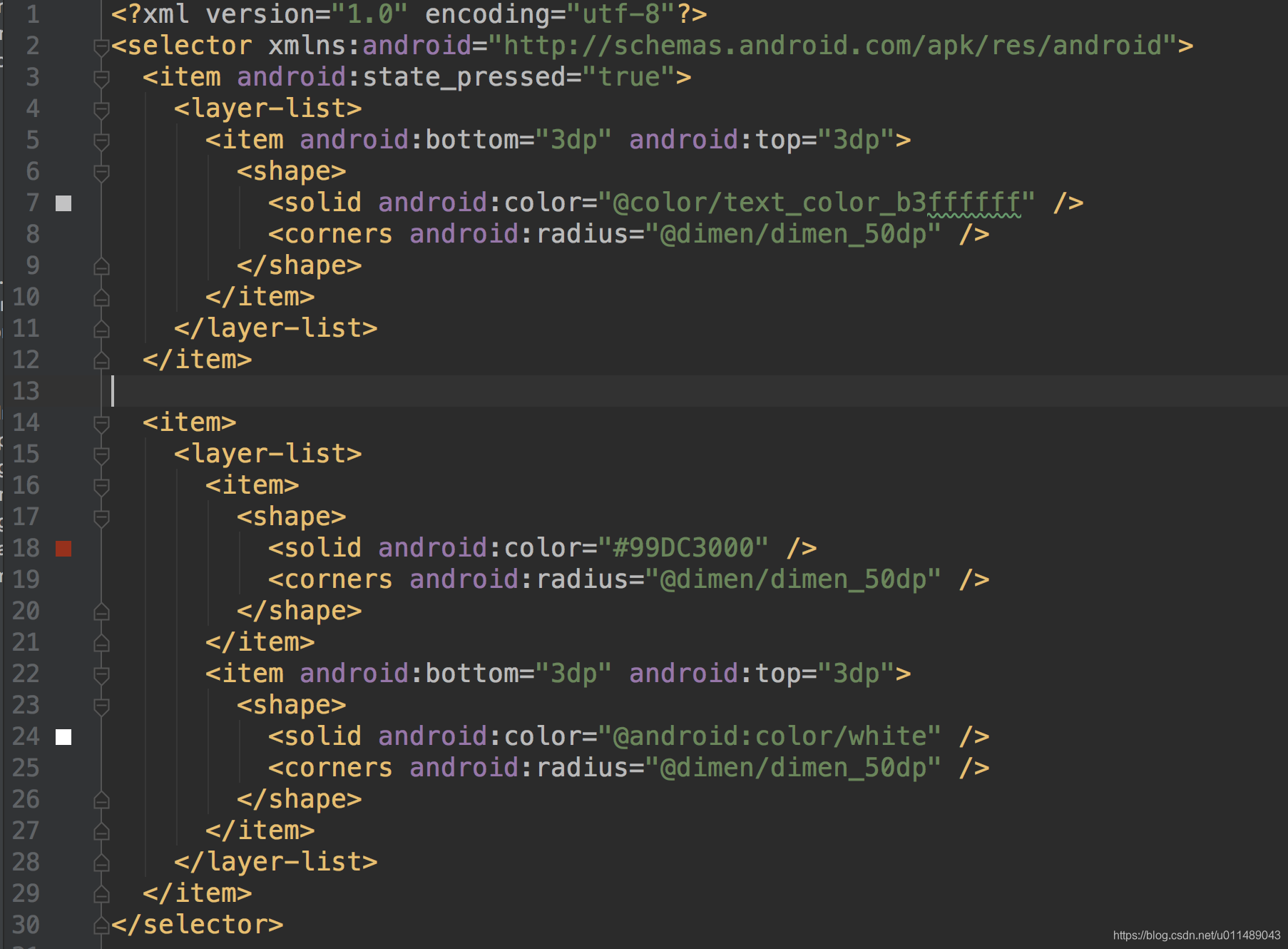
Task: Fold the layer-list block on line 15
Action: coord(101,455)
